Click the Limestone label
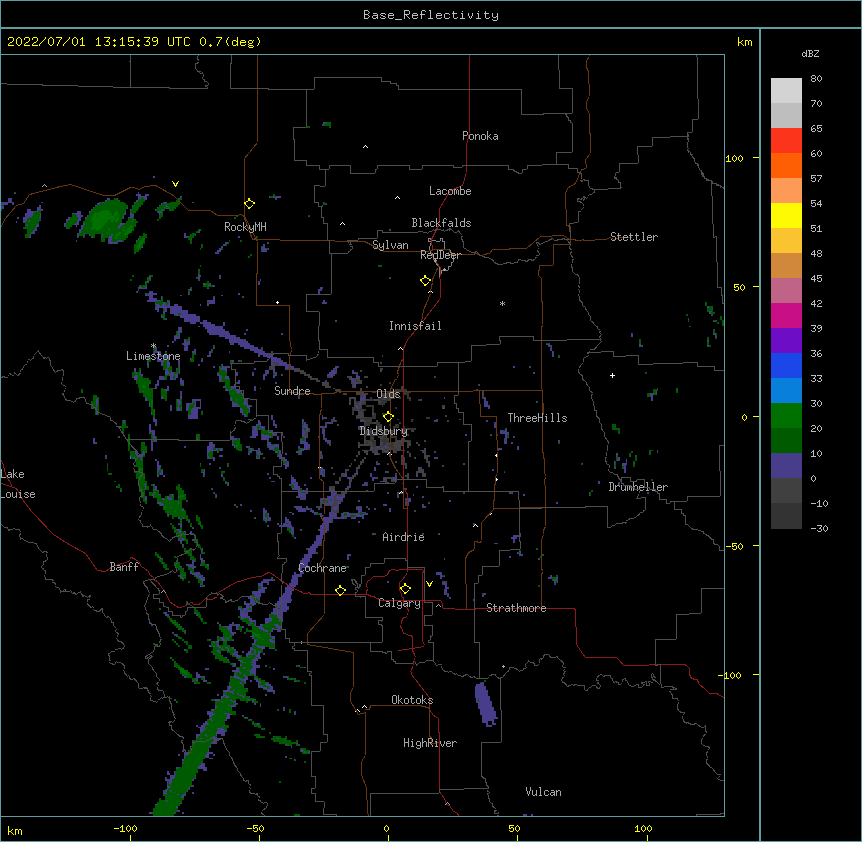This screenshot has height=842, width=862. click(x=153, y=356)
